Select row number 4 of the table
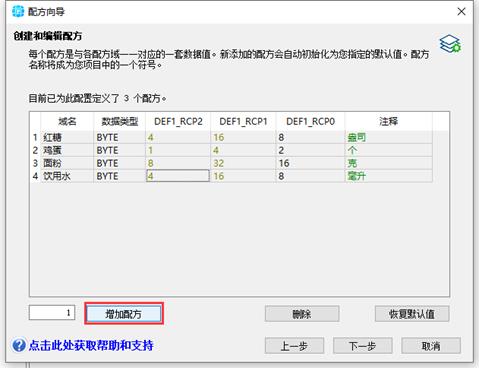Viewport: 479px width, 368px height. pyautogui.click(x=35, y=176)
